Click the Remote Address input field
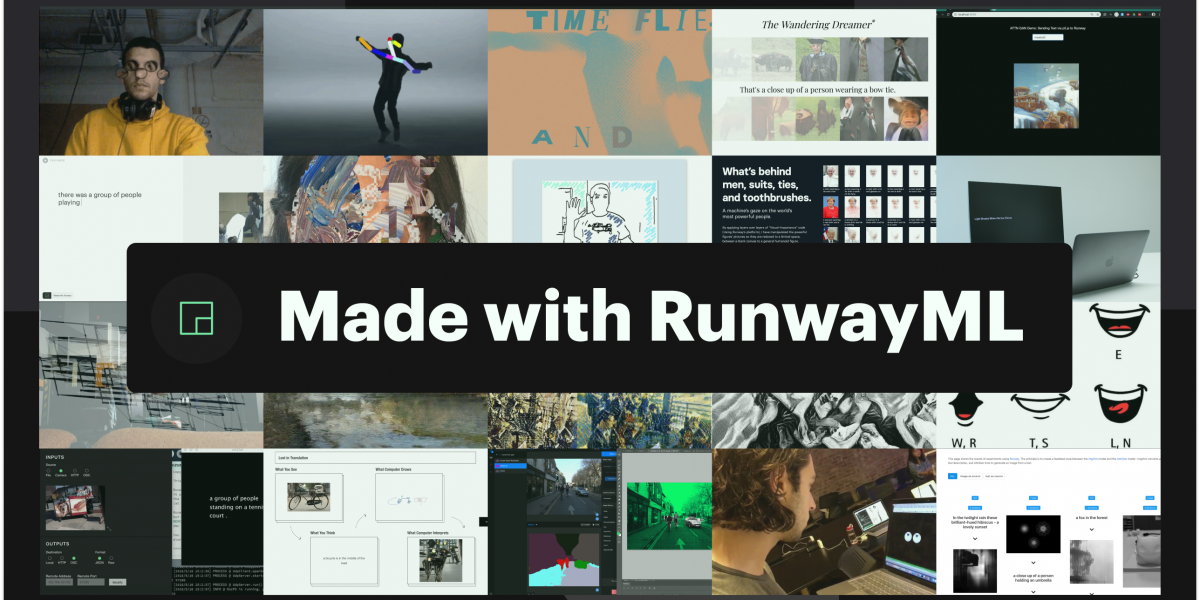The height and width of the screenshot is (600, 1200). (x=59, y=581)
